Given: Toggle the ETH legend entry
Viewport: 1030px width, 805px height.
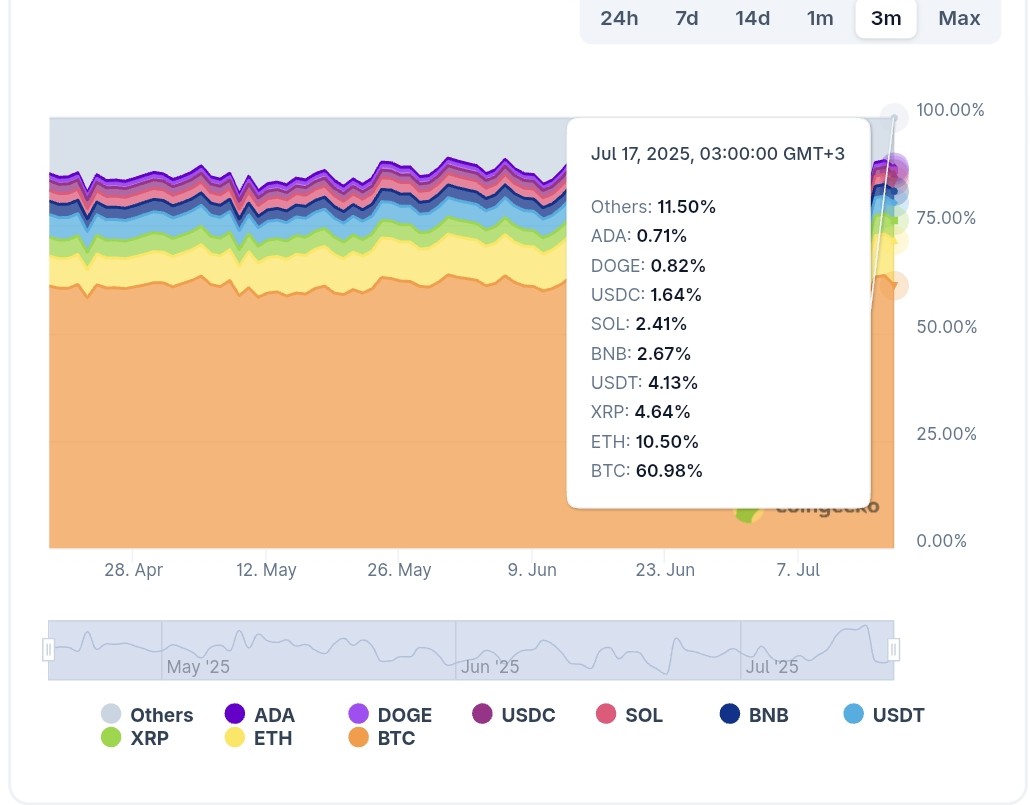Looking at the screenshot, I should tap(258, 738).
